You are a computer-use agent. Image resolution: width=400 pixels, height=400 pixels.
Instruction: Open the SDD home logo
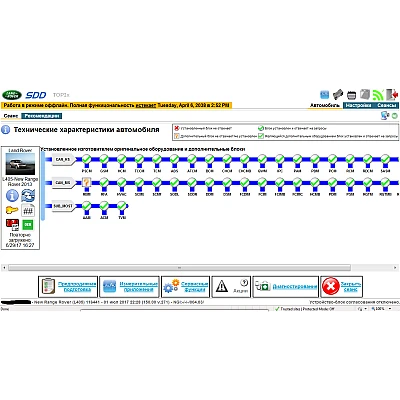click(36, 95)
